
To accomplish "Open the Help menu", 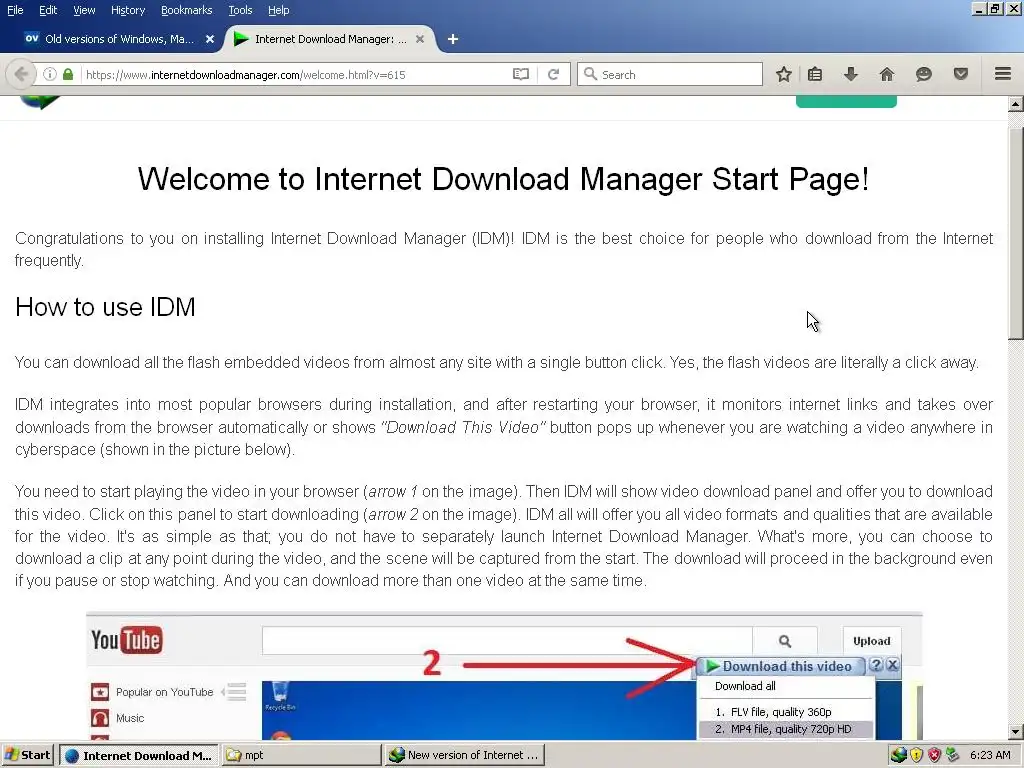I will [x=278, y=10].
